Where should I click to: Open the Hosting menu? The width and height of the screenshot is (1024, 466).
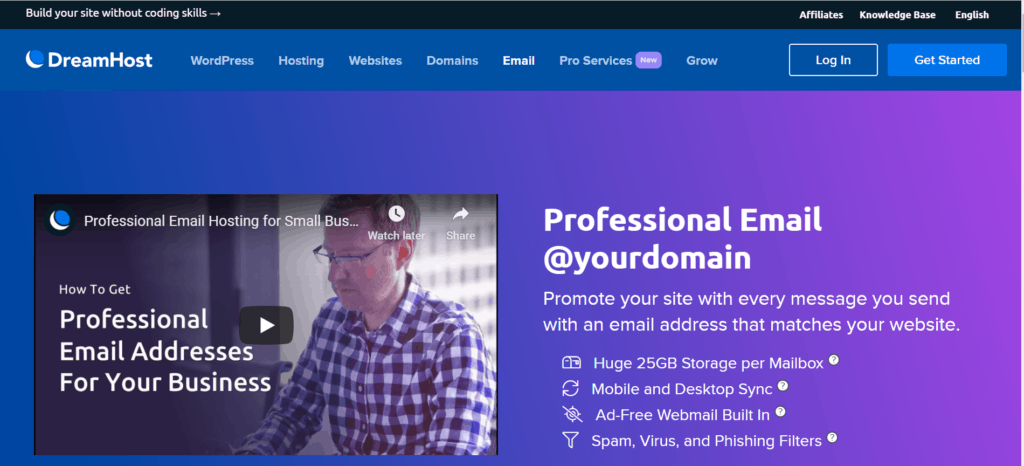coord(301,61)
